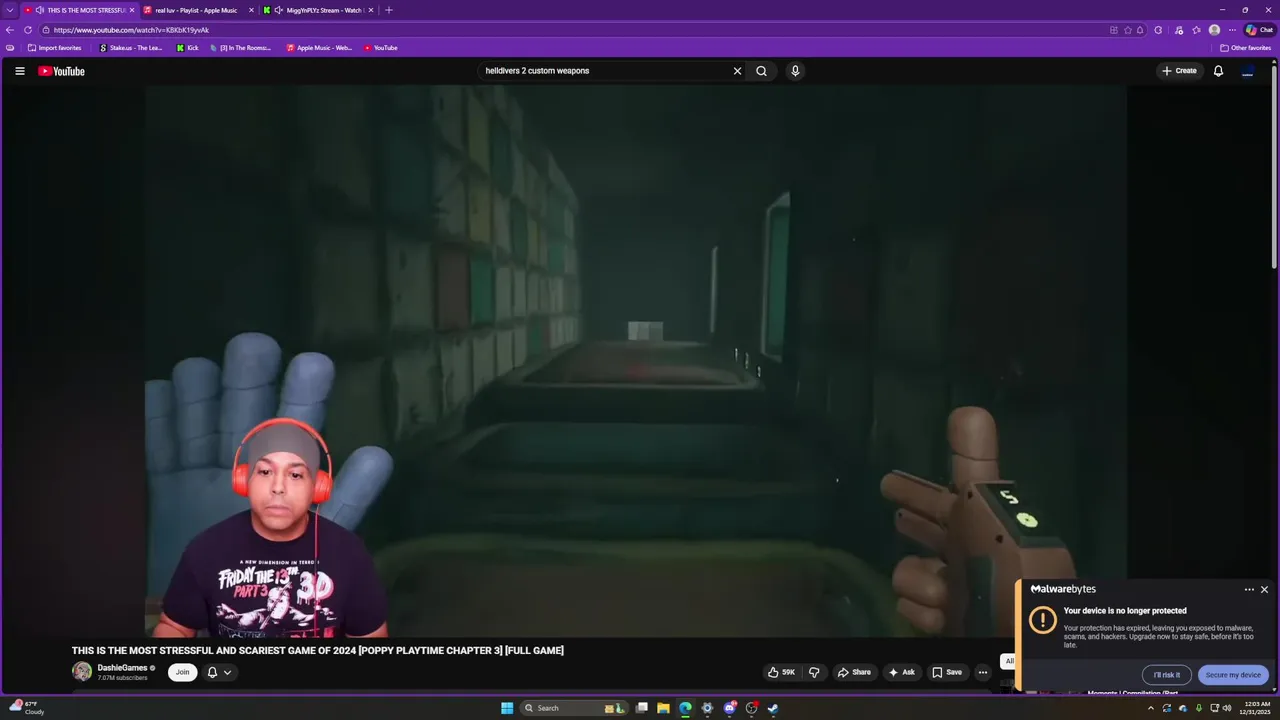1280x720 pixels.
Task: Open File Explorer from the taskbar
Action: point(663,708)
